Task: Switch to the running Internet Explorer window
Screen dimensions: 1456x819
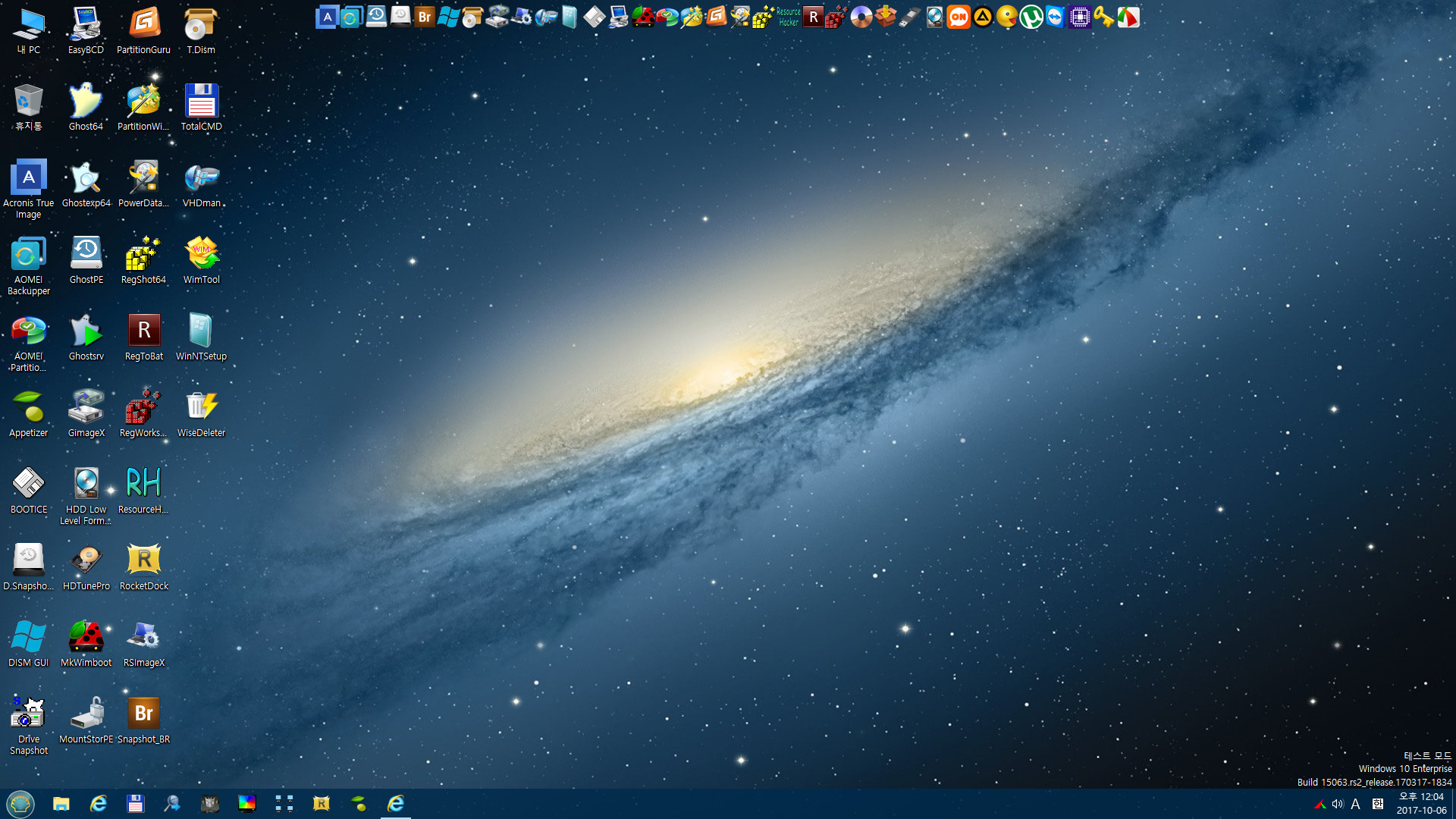Action: 395,804
